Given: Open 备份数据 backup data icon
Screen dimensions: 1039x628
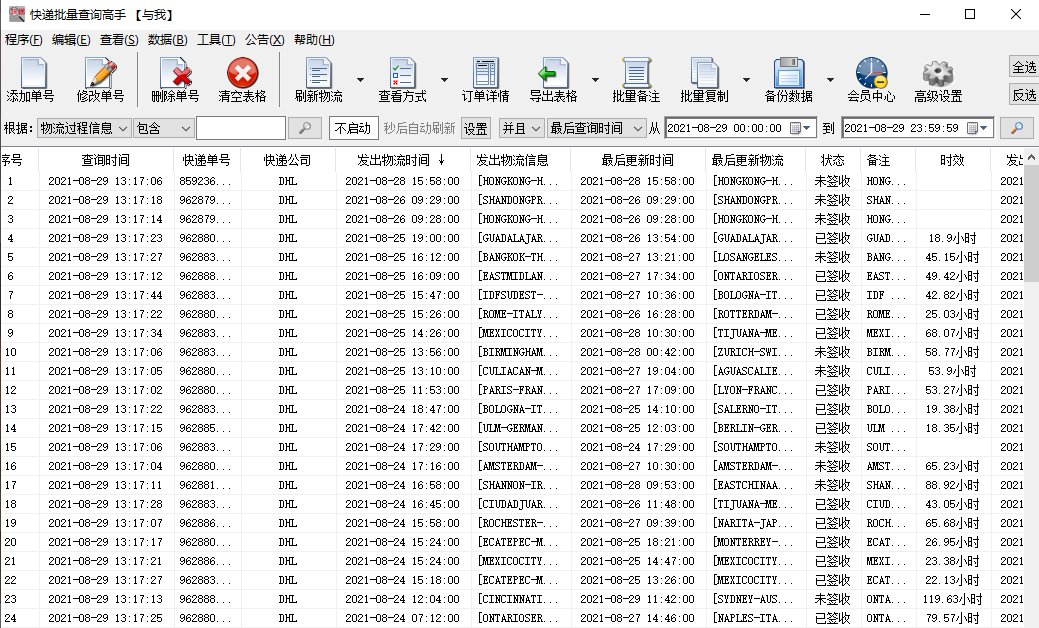Looking at the screenshot, I should pyautogui.click(x=789, y=80).
